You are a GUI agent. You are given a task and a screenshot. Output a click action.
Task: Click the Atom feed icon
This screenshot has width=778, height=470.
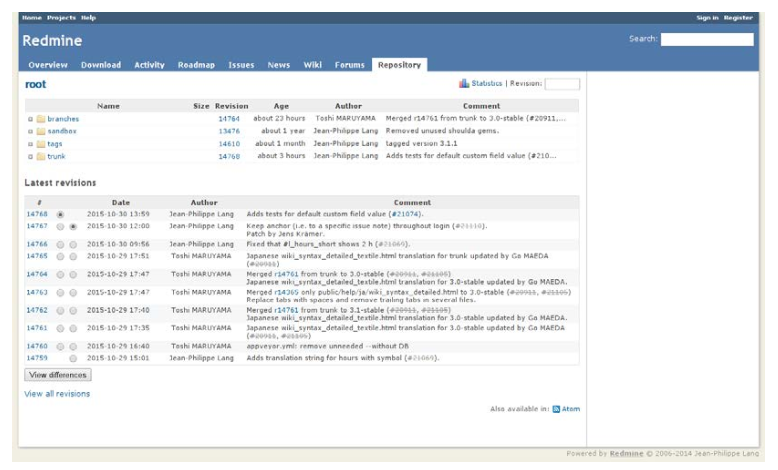(x=557, y=409)
